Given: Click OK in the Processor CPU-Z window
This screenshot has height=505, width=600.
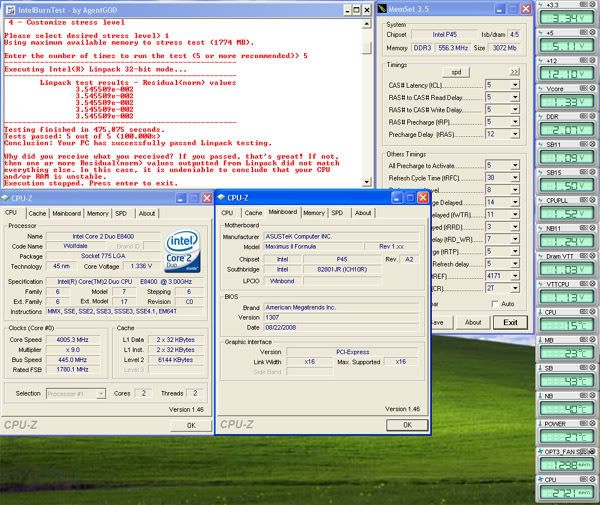Looking at the screenshot, I should (x=191, y=425).
